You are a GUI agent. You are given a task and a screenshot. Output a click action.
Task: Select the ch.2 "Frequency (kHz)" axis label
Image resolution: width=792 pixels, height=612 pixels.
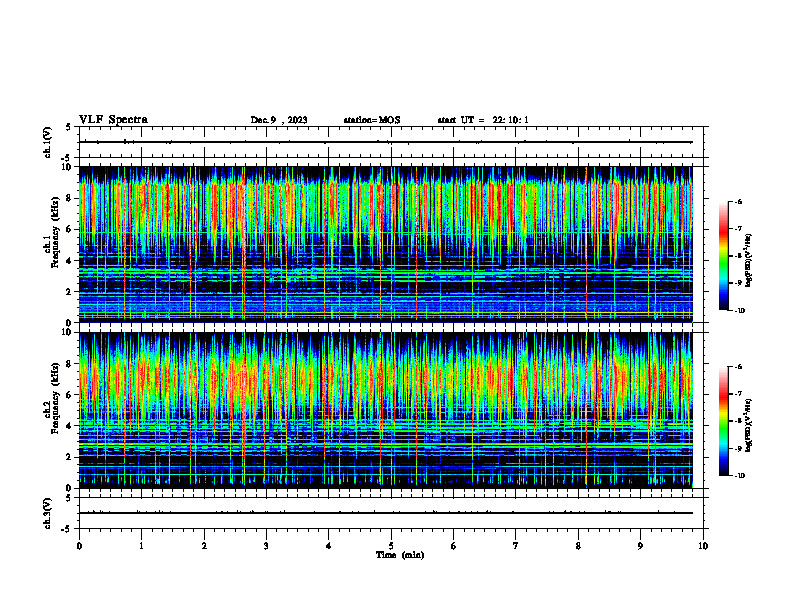55,398
